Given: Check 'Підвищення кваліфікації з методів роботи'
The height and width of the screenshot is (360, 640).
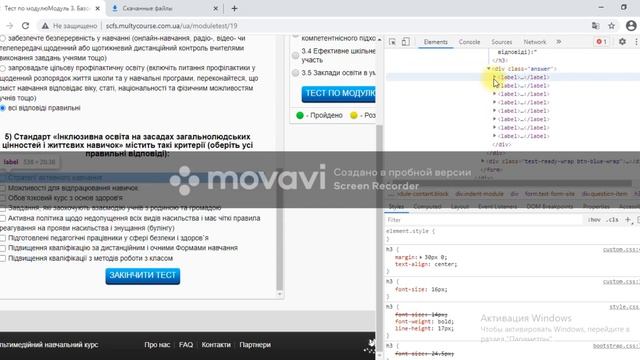Looking at the screenshot, I should tap(3, 258).
